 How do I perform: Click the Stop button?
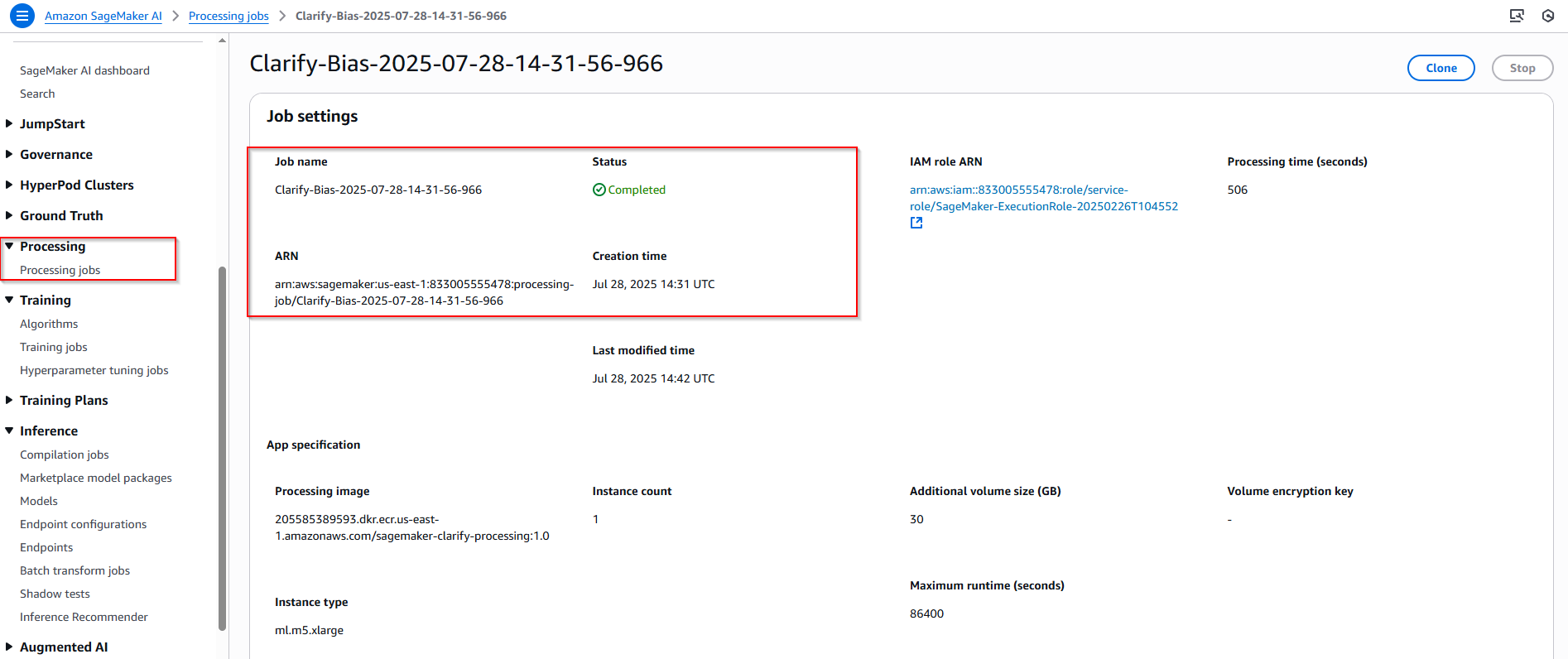coord(1522,68)
